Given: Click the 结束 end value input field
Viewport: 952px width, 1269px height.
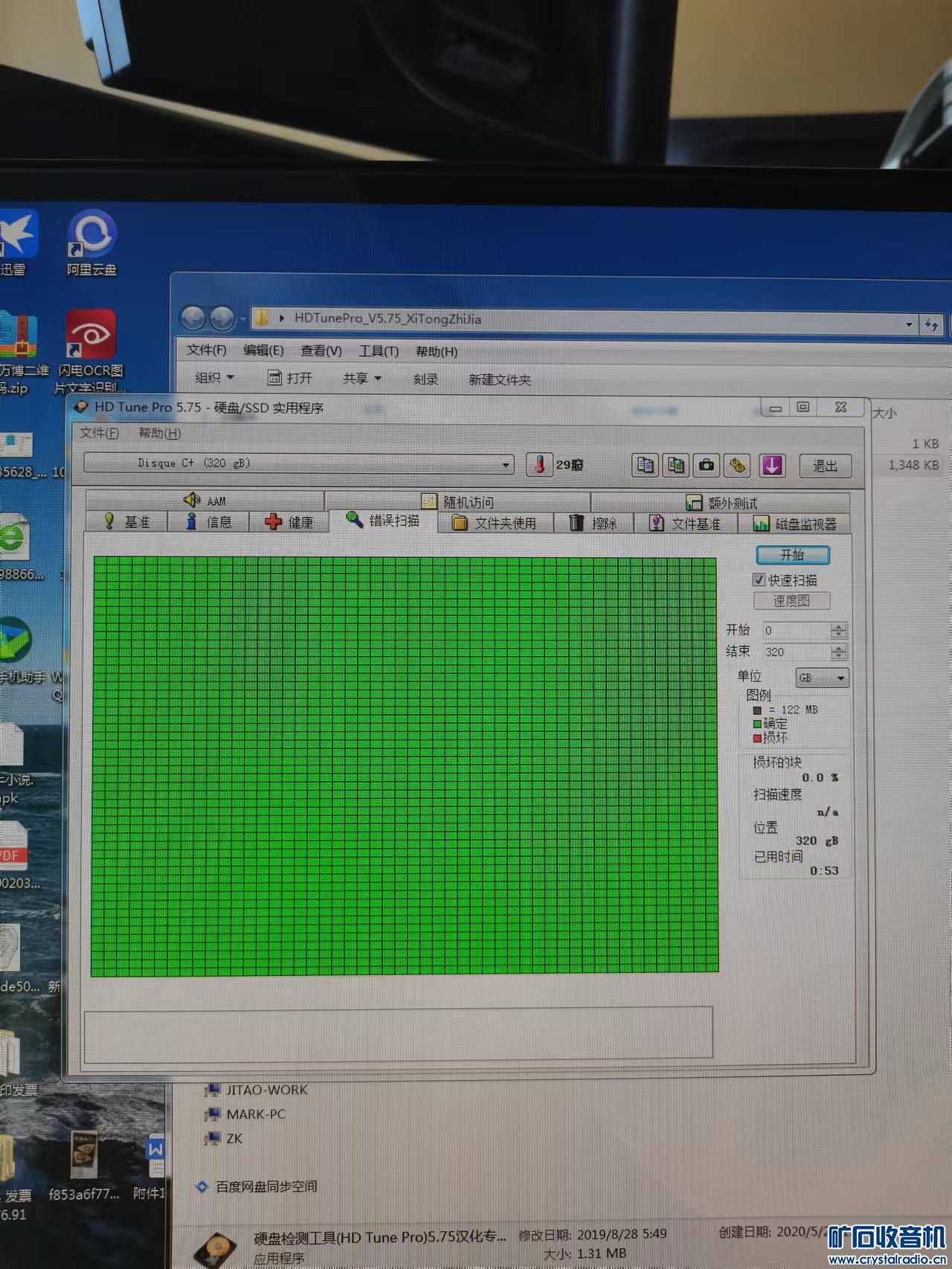Looking at the screenshot, I should click(x=796, y=652).
